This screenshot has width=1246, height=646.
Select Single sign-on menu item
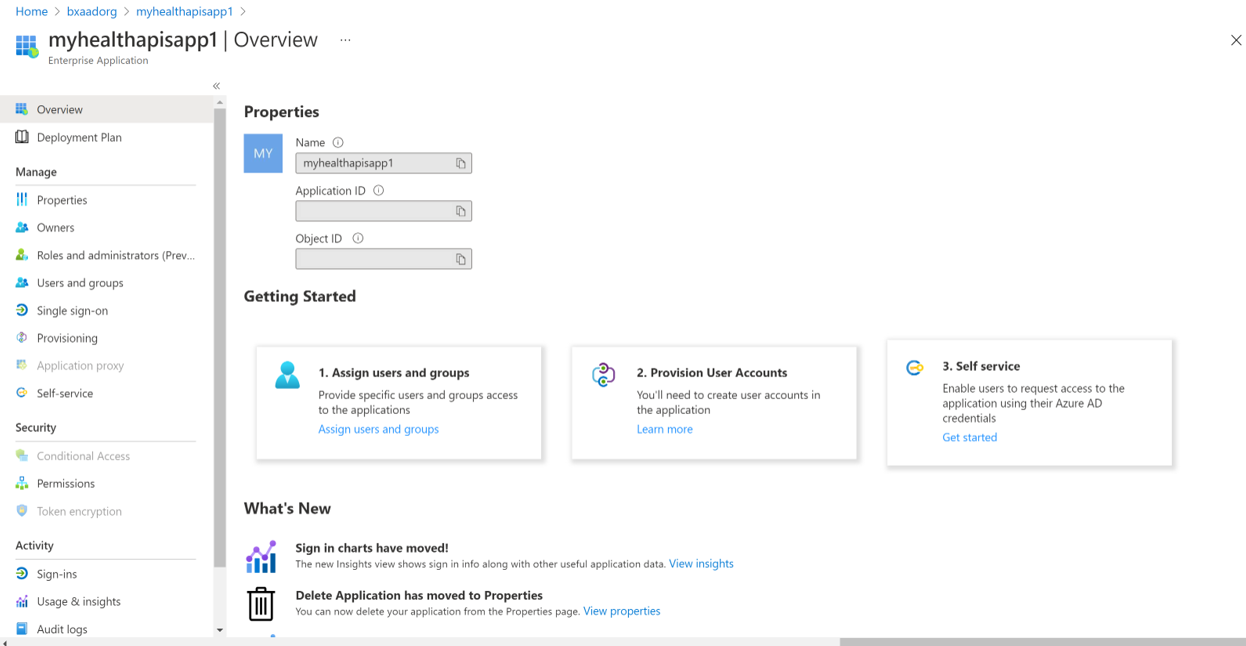72,311
